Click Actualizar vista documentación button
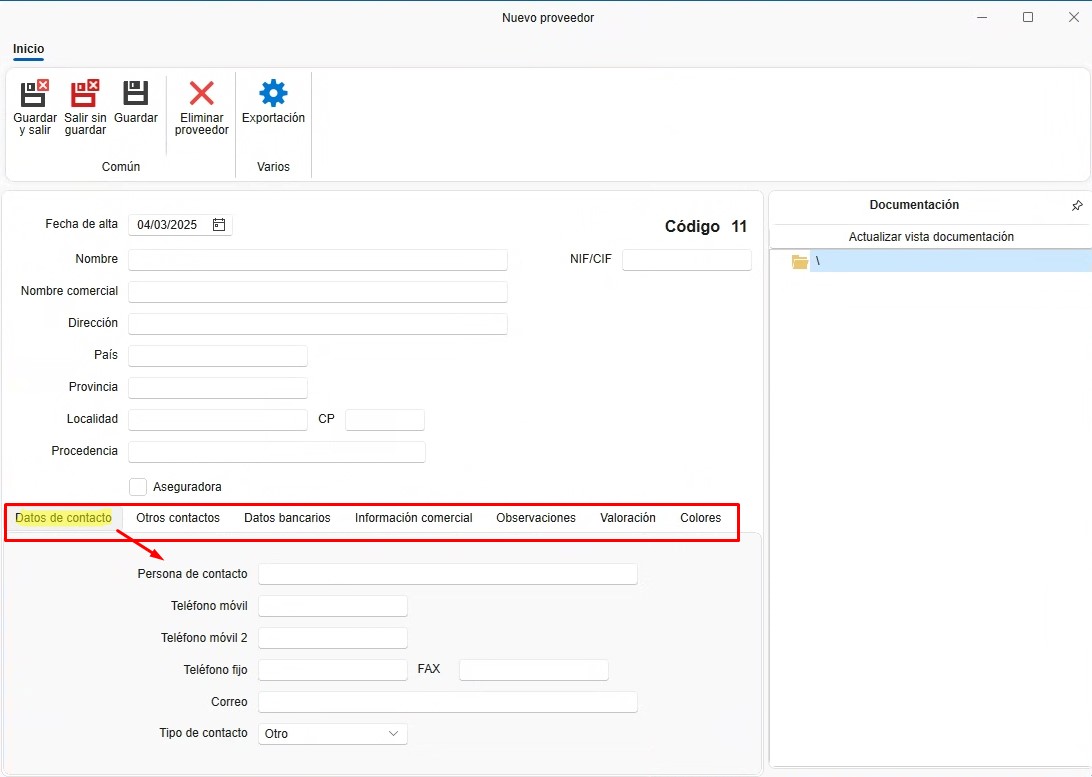Screen dimensions: 1092x777 coord(931,237)
